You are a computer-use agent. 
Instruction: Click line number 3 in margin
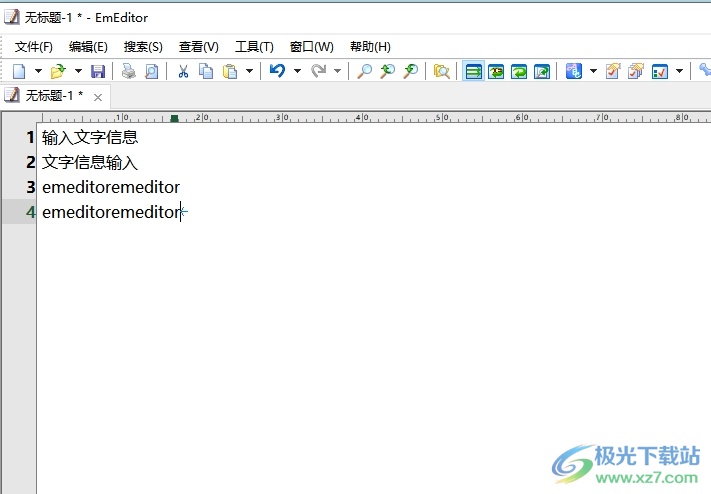pos(30,187)
